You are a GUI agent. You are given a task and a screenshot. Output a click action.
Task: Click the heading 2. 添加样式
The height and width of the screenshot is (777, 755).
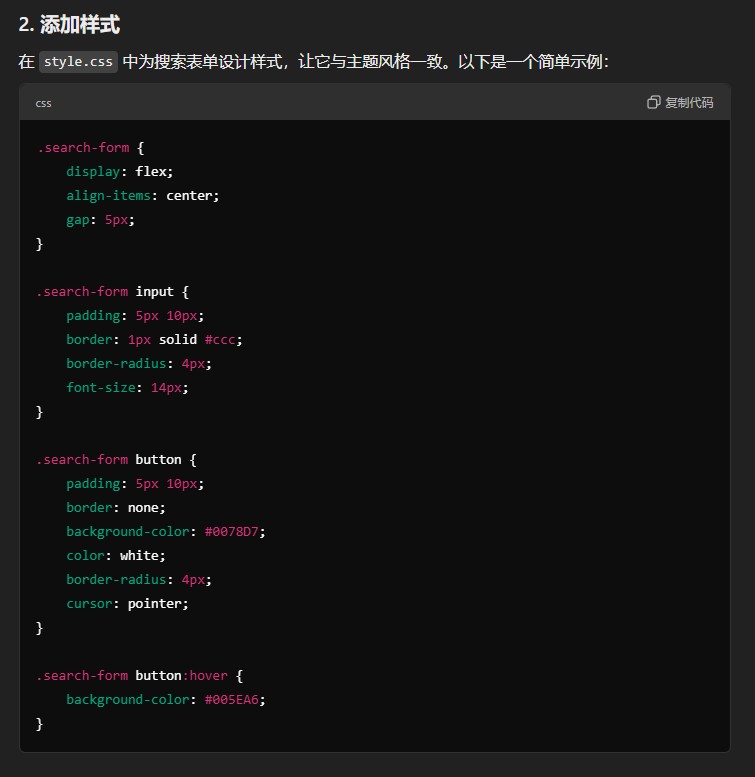tap(69, 24)
